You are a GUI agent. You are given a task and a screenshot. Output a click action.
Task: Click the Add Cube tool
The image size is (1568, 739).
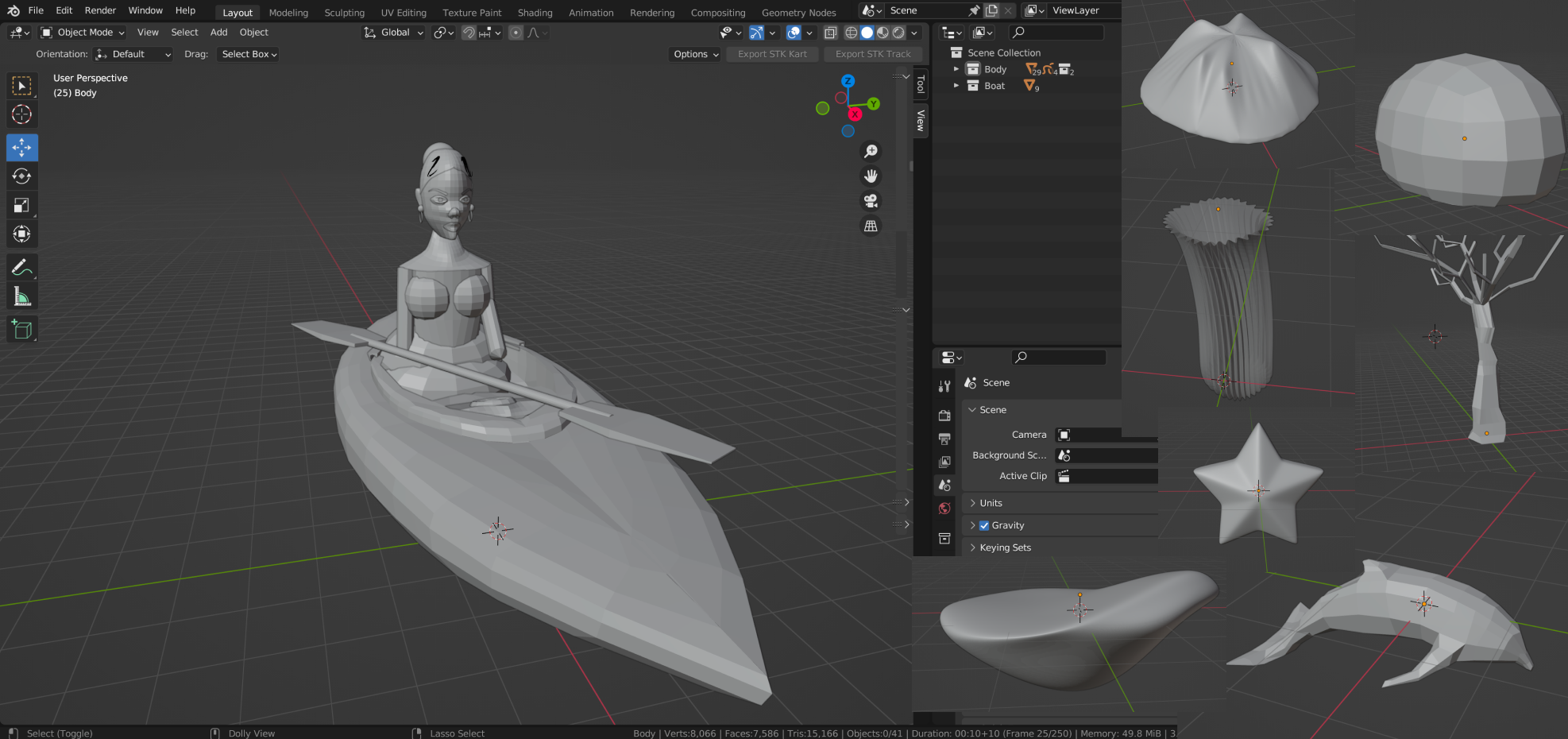21,329
